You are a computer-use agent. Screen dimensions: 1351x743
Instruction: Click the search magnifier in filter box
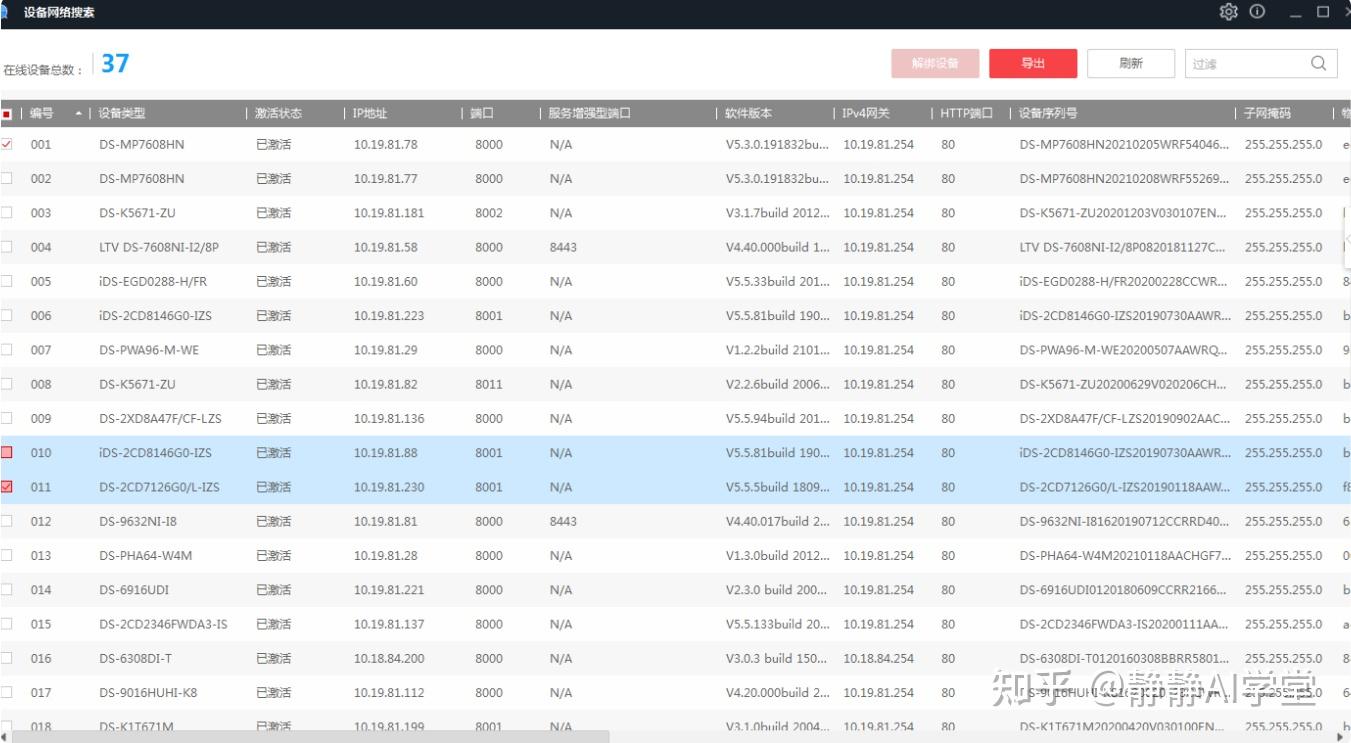[x=1319, y=63]
